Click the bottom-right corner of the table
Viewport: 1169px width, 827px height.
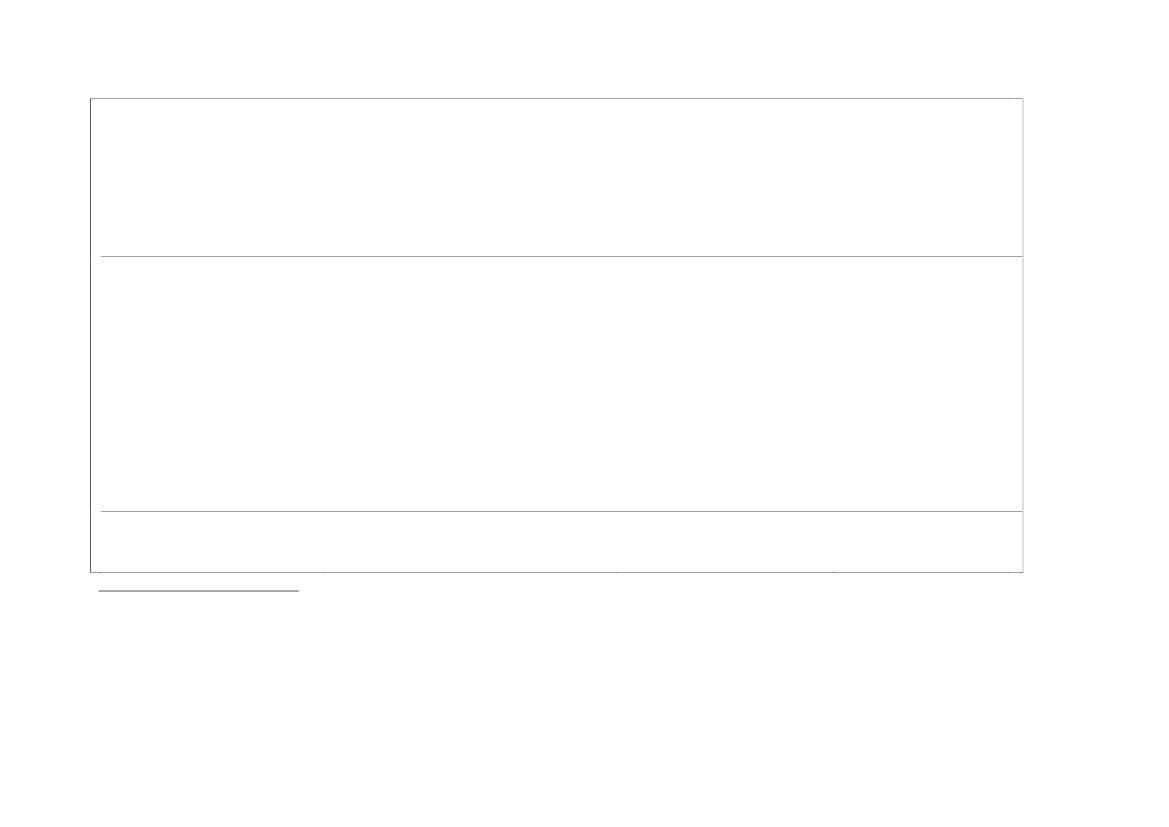1023,572
